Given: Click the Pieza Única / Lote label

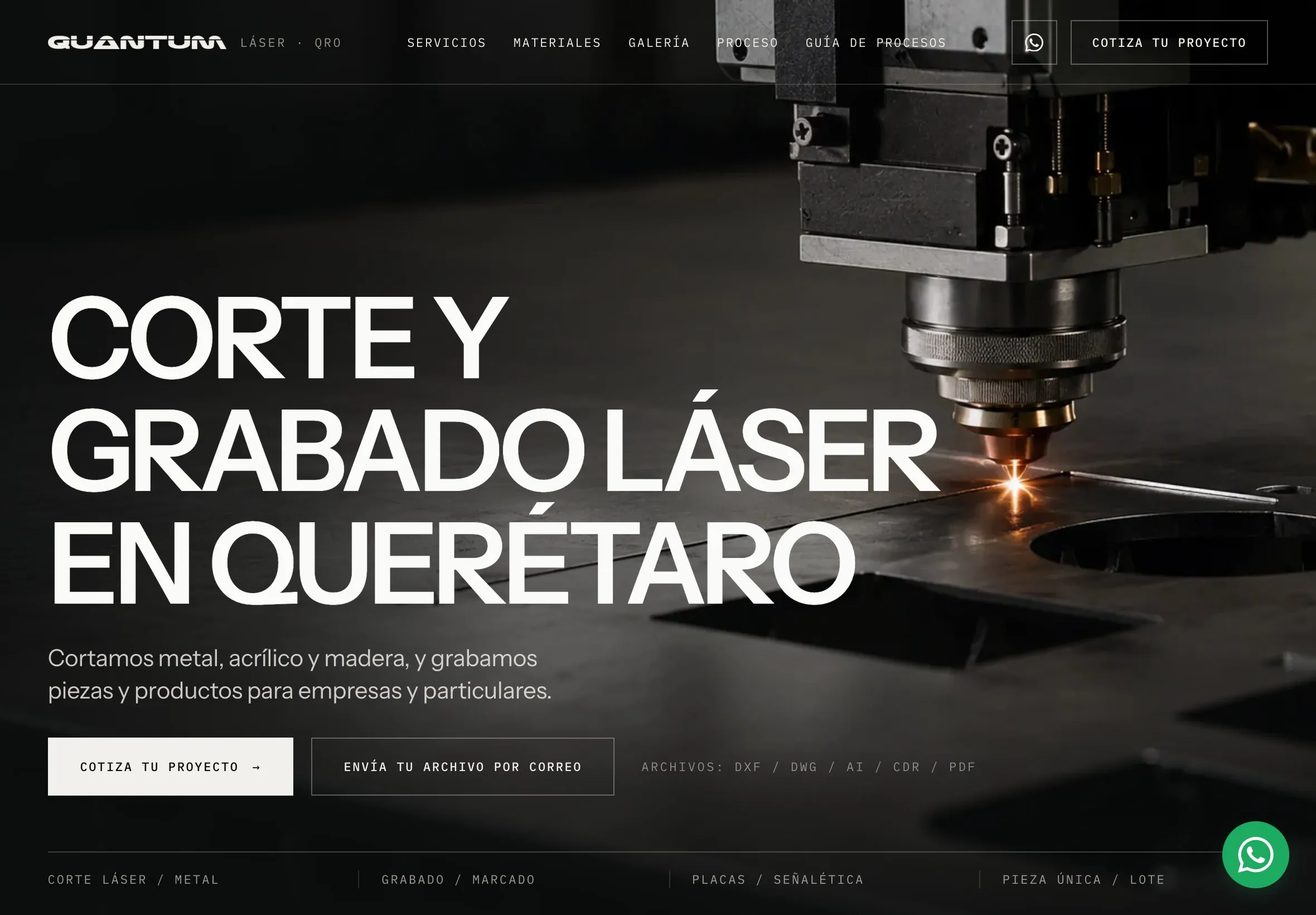Looking at the screenshot, I should tap(1083, 879).
